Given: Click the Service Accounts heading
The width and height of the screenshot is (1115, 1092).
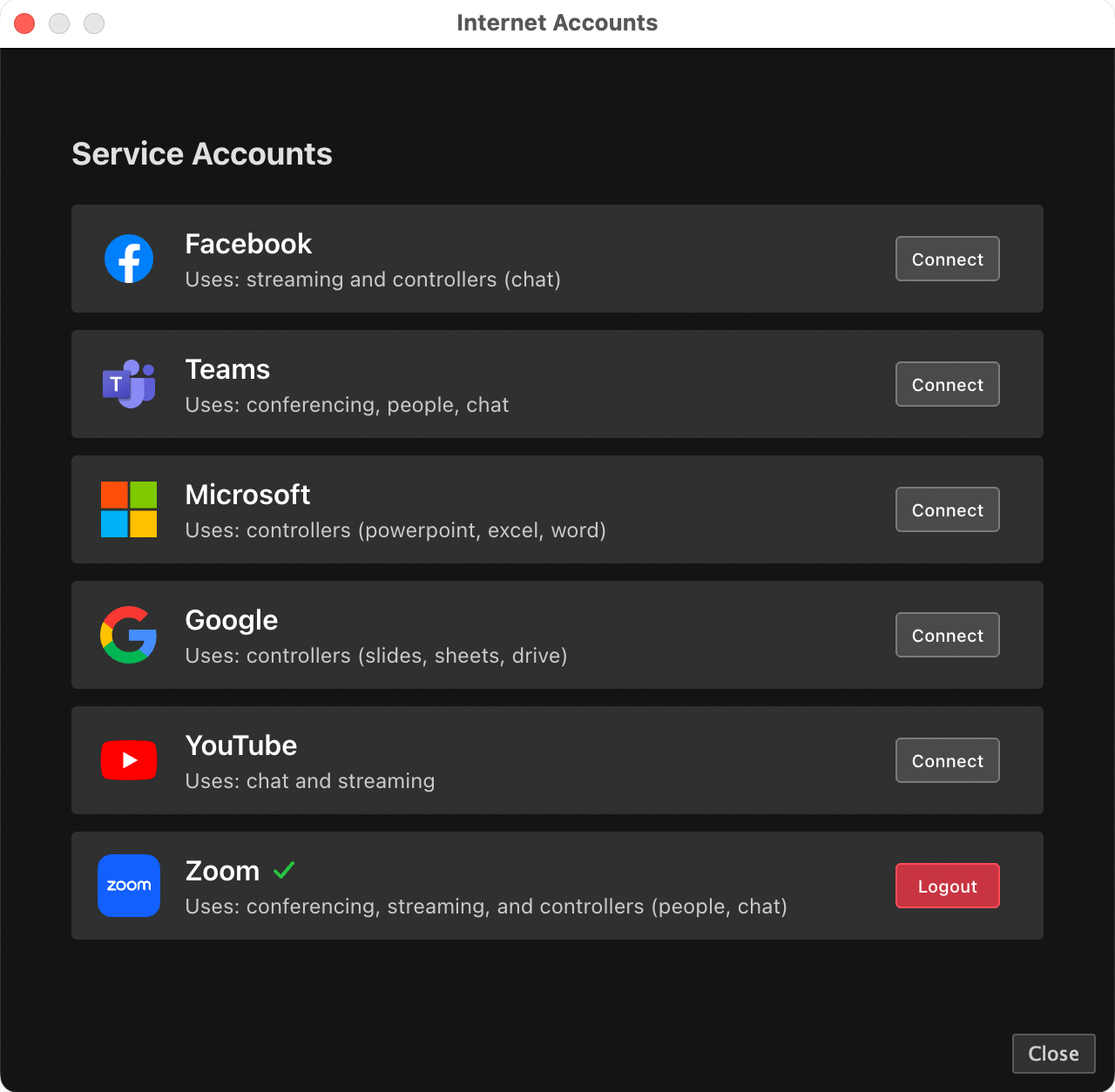Looking at the screenshot, I should tap(202, 154).
